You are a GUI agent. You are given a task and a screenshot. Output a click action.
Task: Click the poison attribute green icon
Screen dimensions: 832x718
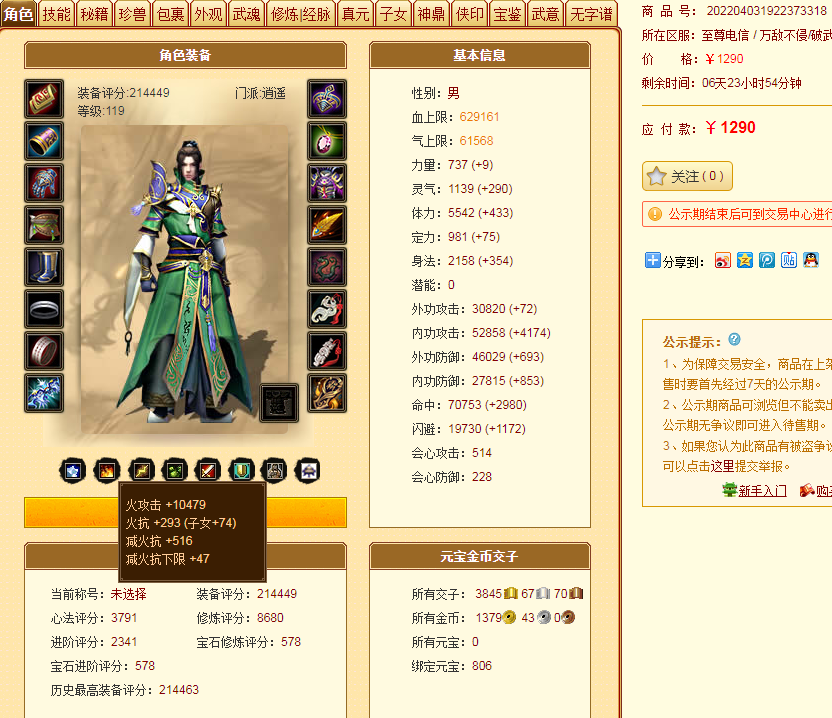pyautogui.click(x=175, y=470)
